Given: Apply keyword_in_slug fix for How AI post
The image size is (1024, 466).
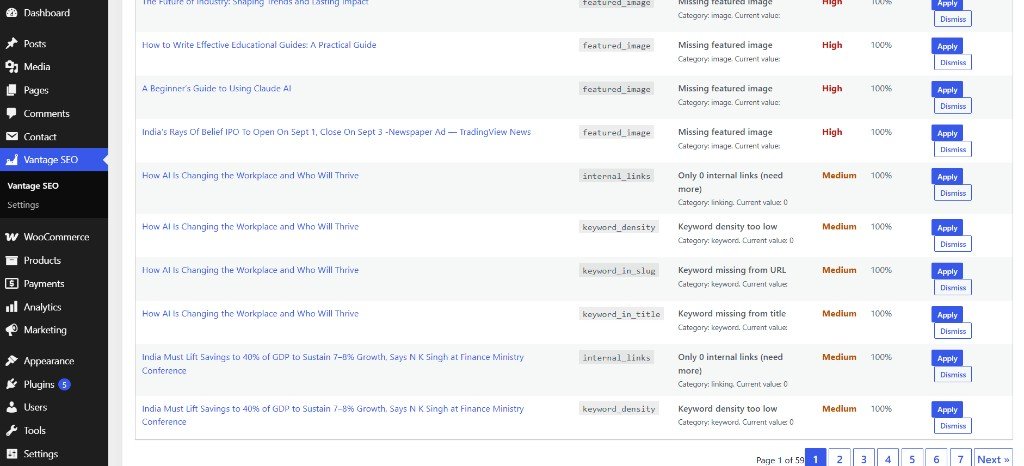Looking at the screenshot, I should (947, 272).
